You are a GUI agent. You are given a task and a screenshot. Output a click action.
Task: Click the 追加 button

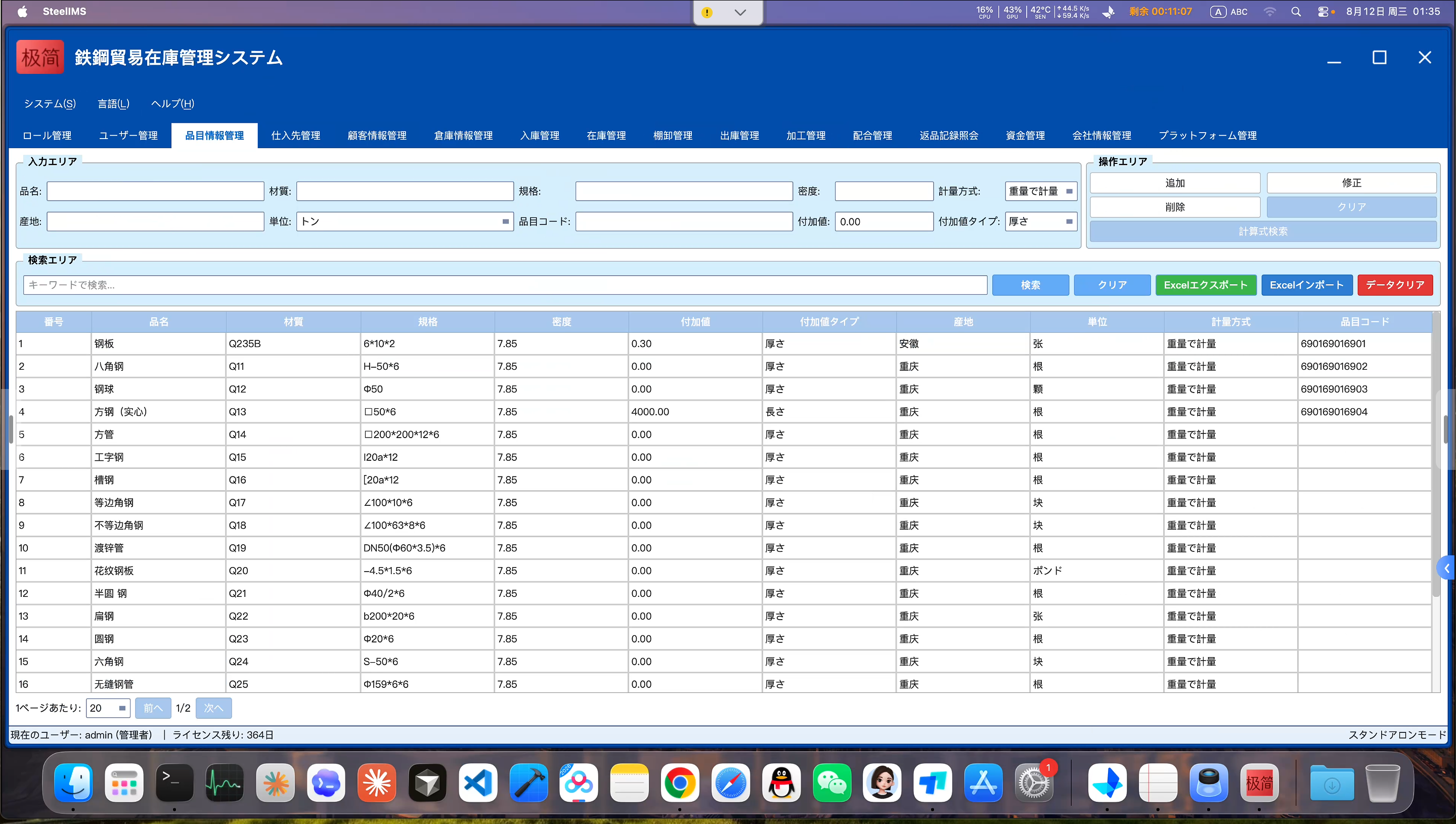coord(1175,183)
